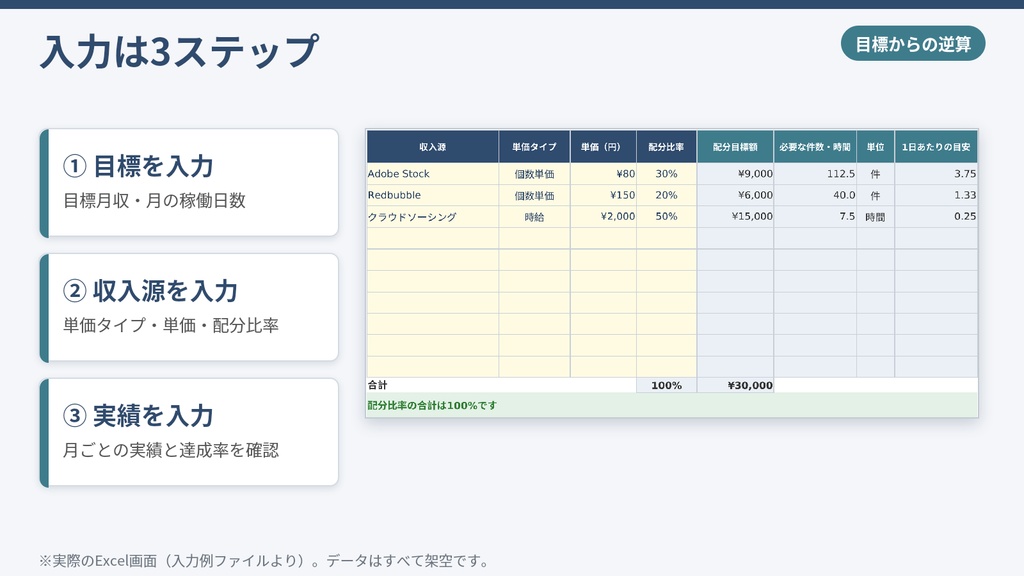Click the 1日あたりの目安 column header

pyautogui.click(x=936, y=147)
